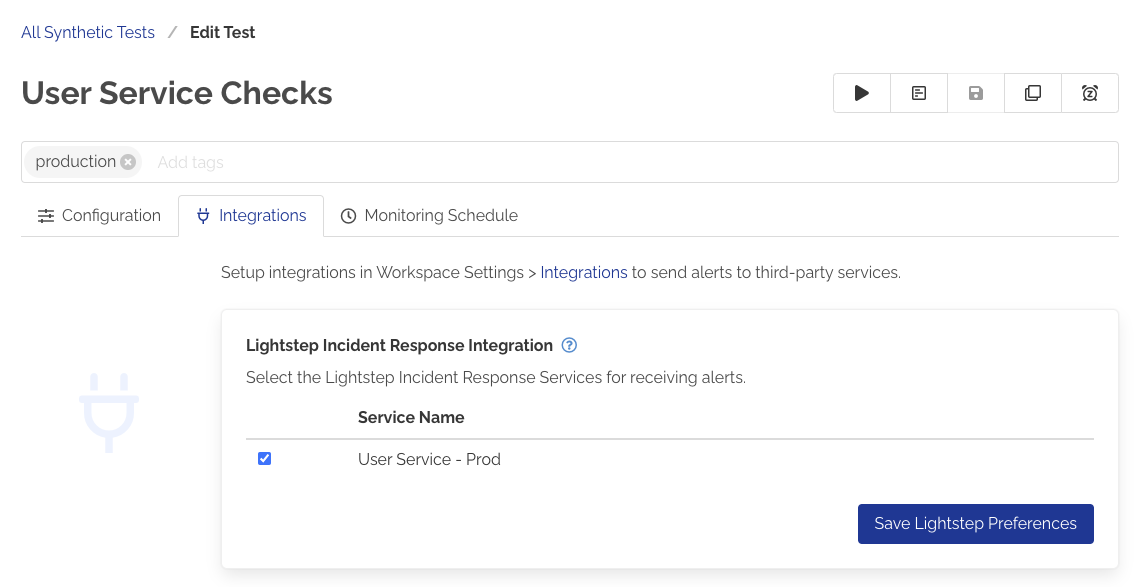Open the Configuration tab

(111, 215)
